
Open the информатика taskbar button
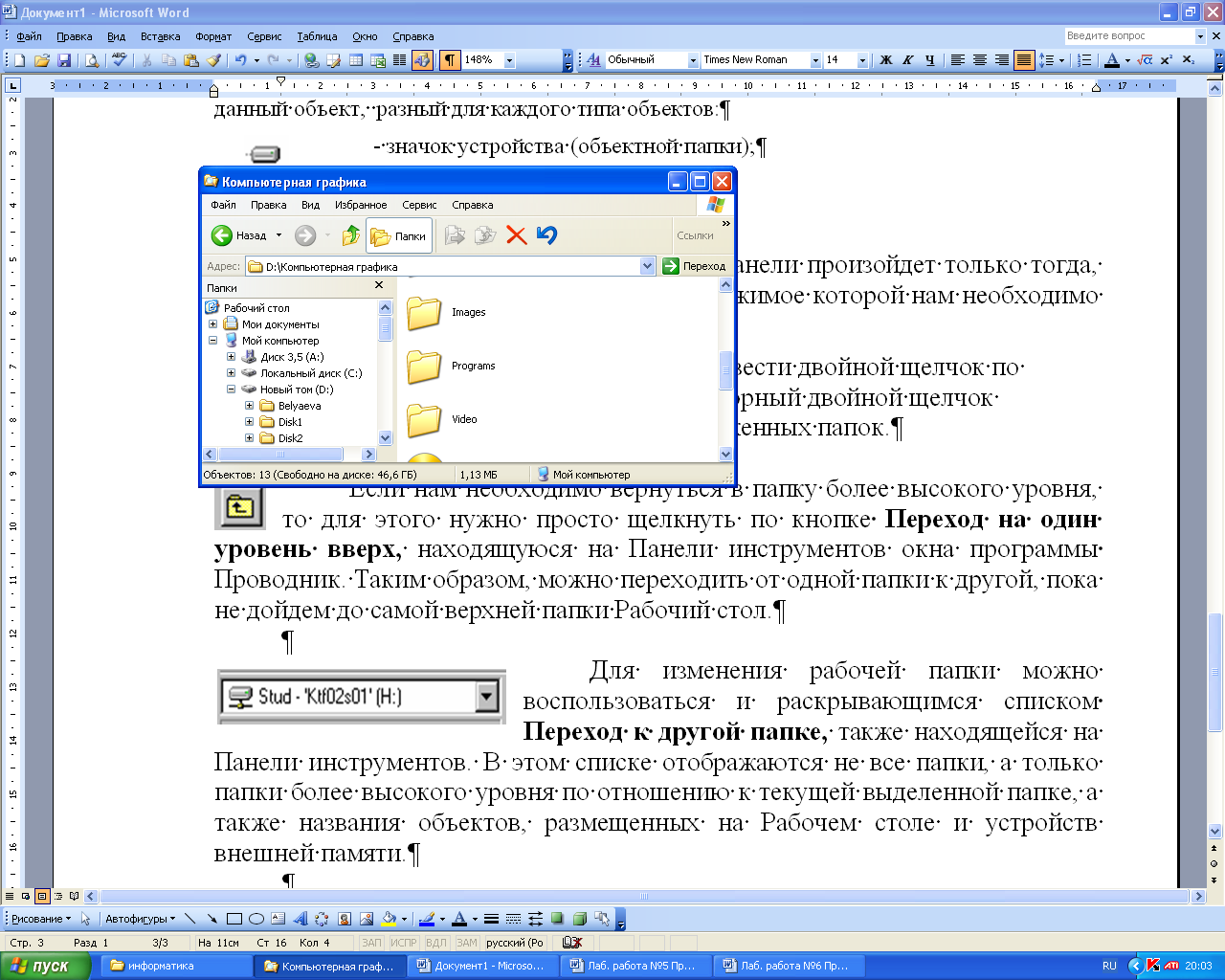[x=177, y=966]
